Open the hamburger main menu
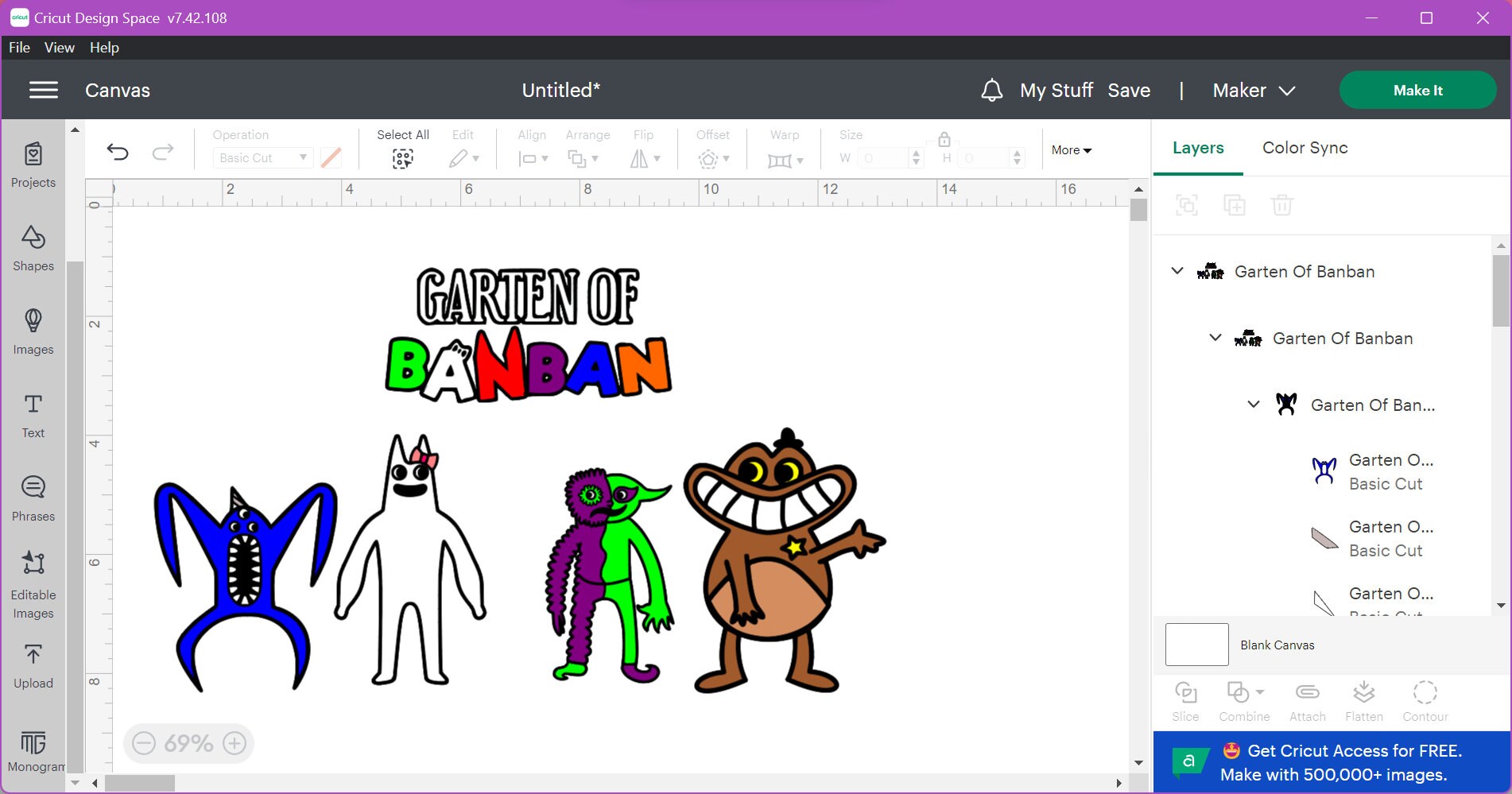 44,90
